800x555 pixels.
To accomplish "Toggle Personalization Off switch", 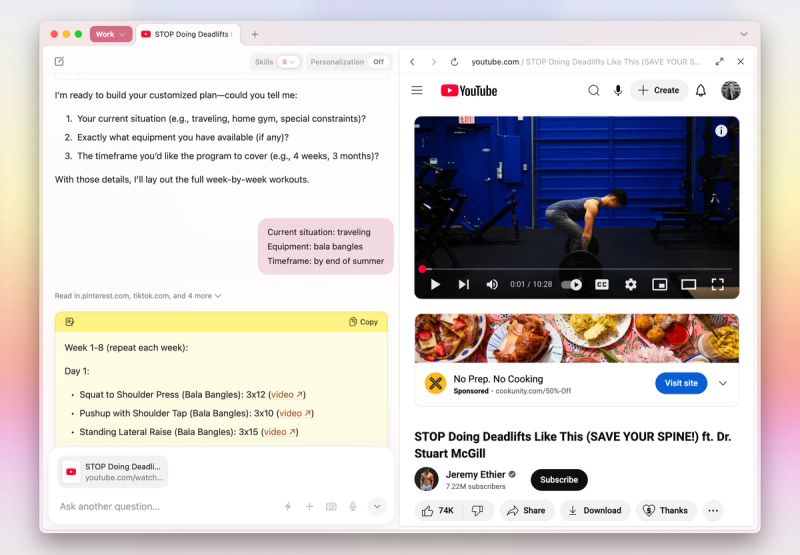I will pos(379,62).
